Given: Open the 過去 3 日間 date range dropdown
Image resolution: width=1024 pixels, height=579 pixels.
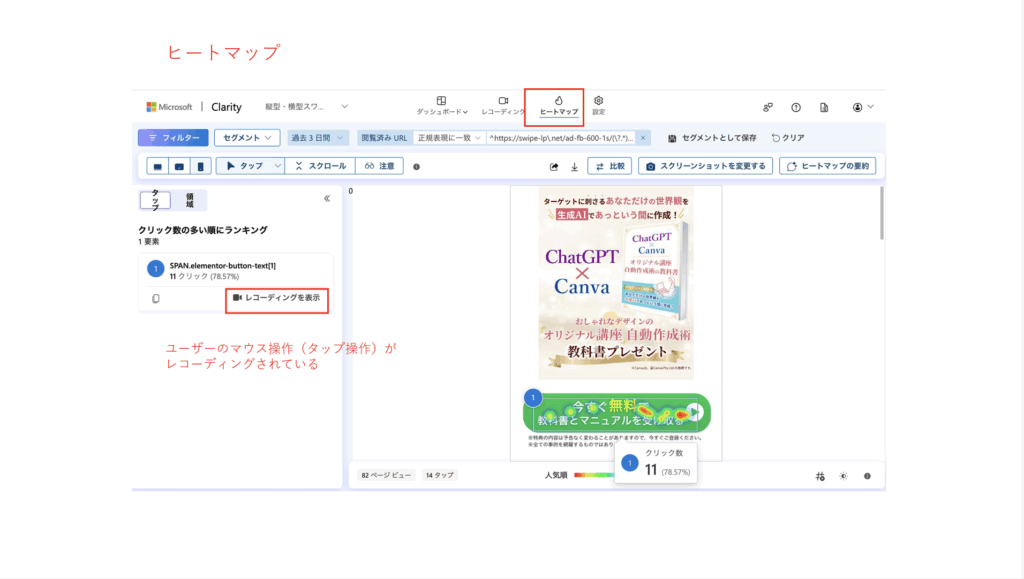Looking at the screenshot, I should pos(316,138).
